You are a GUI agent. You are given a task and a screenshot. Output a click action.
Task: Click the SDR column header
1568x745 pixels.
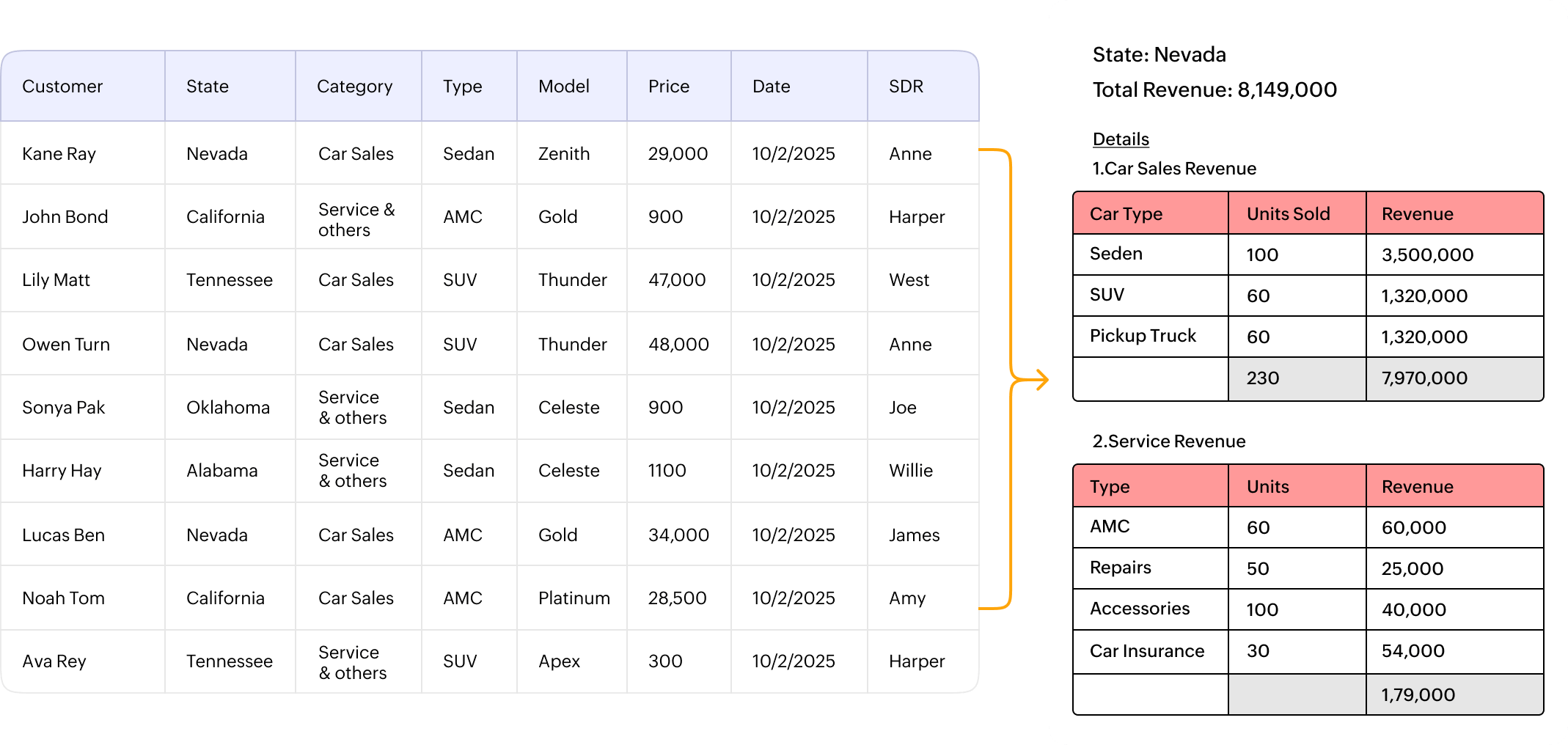906,87
